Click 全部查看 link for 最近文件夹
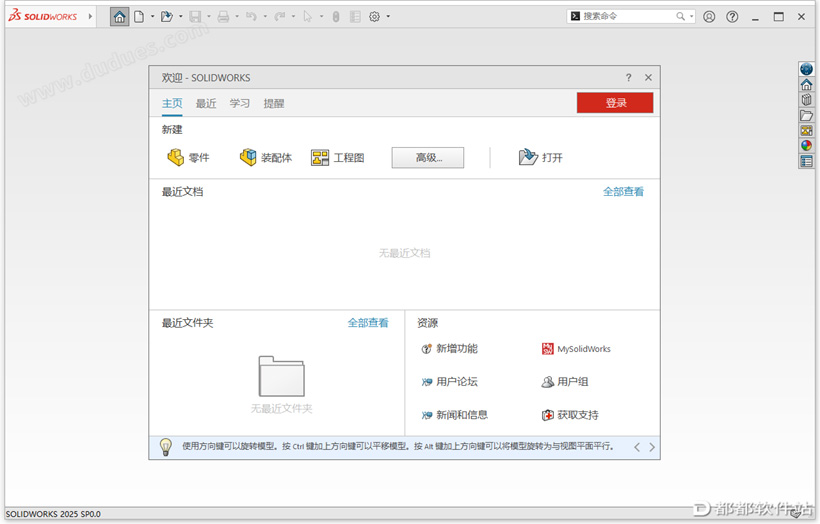The height and width of the screenshot is (524, 820). 368,323
